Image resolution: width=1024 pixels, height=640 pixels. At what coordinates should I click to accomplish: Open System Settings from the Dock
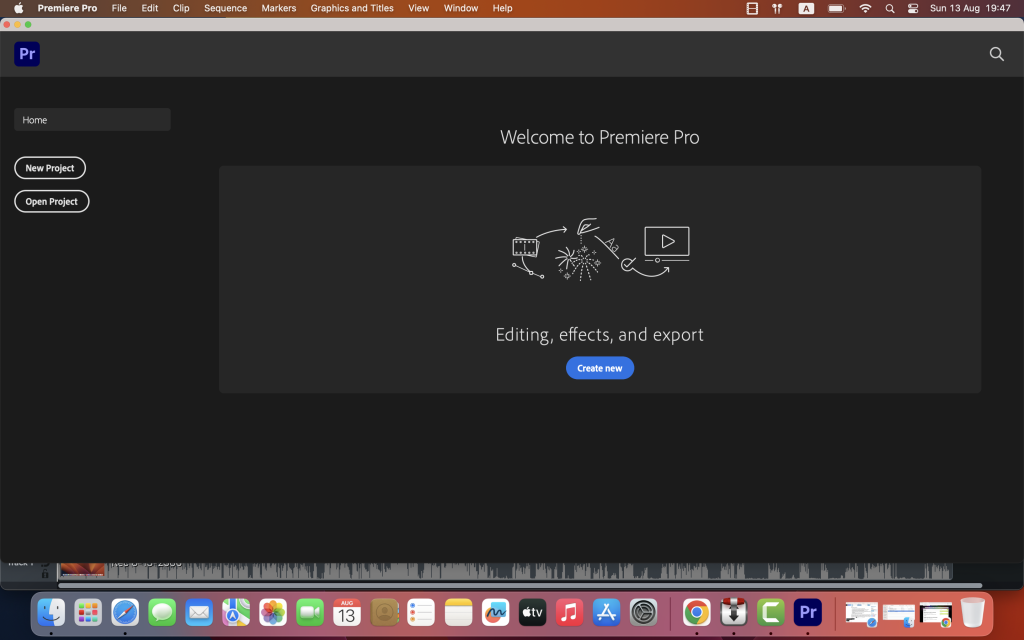(x=643, y=613)
